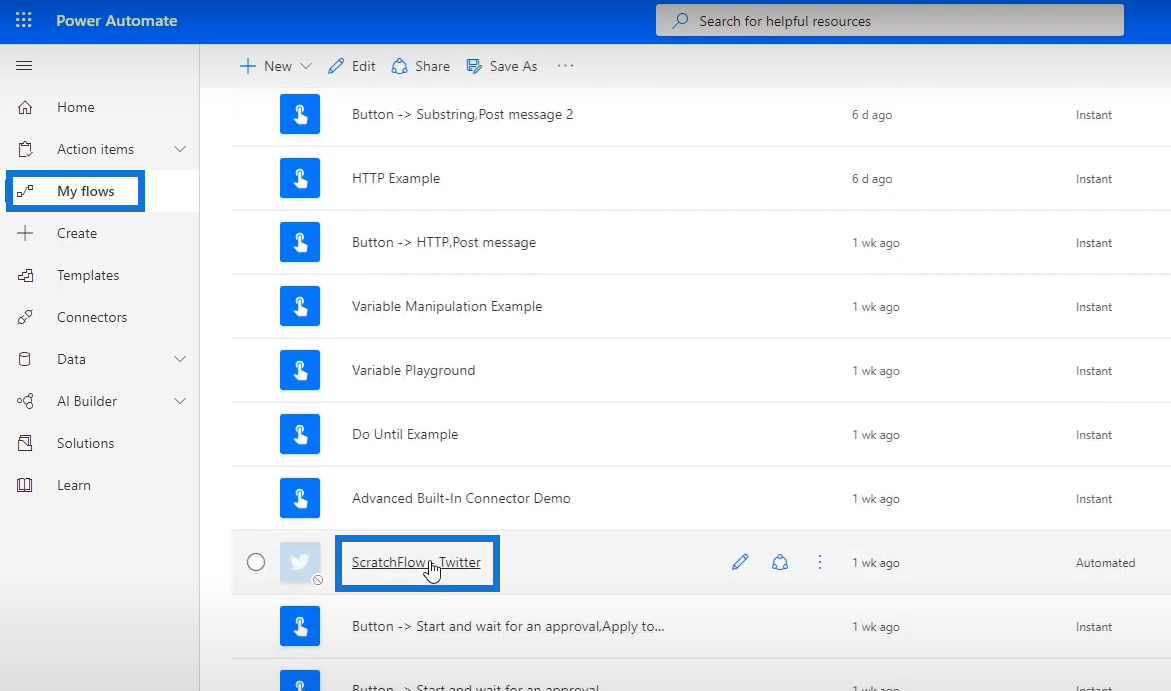
Task: Open Advanced Built-In Connector Demo flow name
Action: 462,498
